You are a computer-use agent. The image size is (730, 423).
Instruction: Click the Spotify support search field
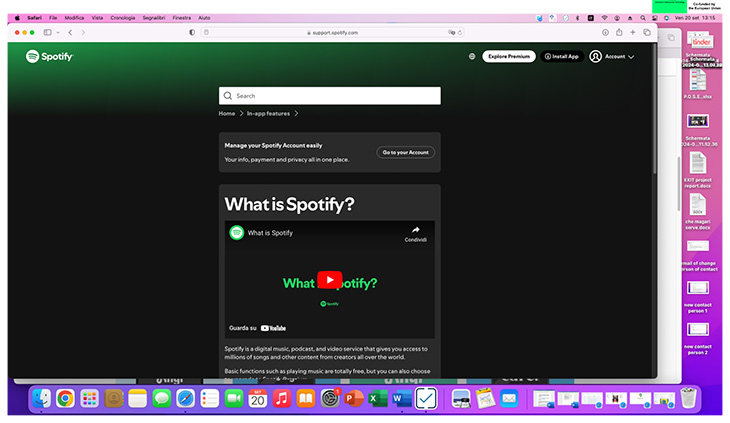[x=330, y=96]
